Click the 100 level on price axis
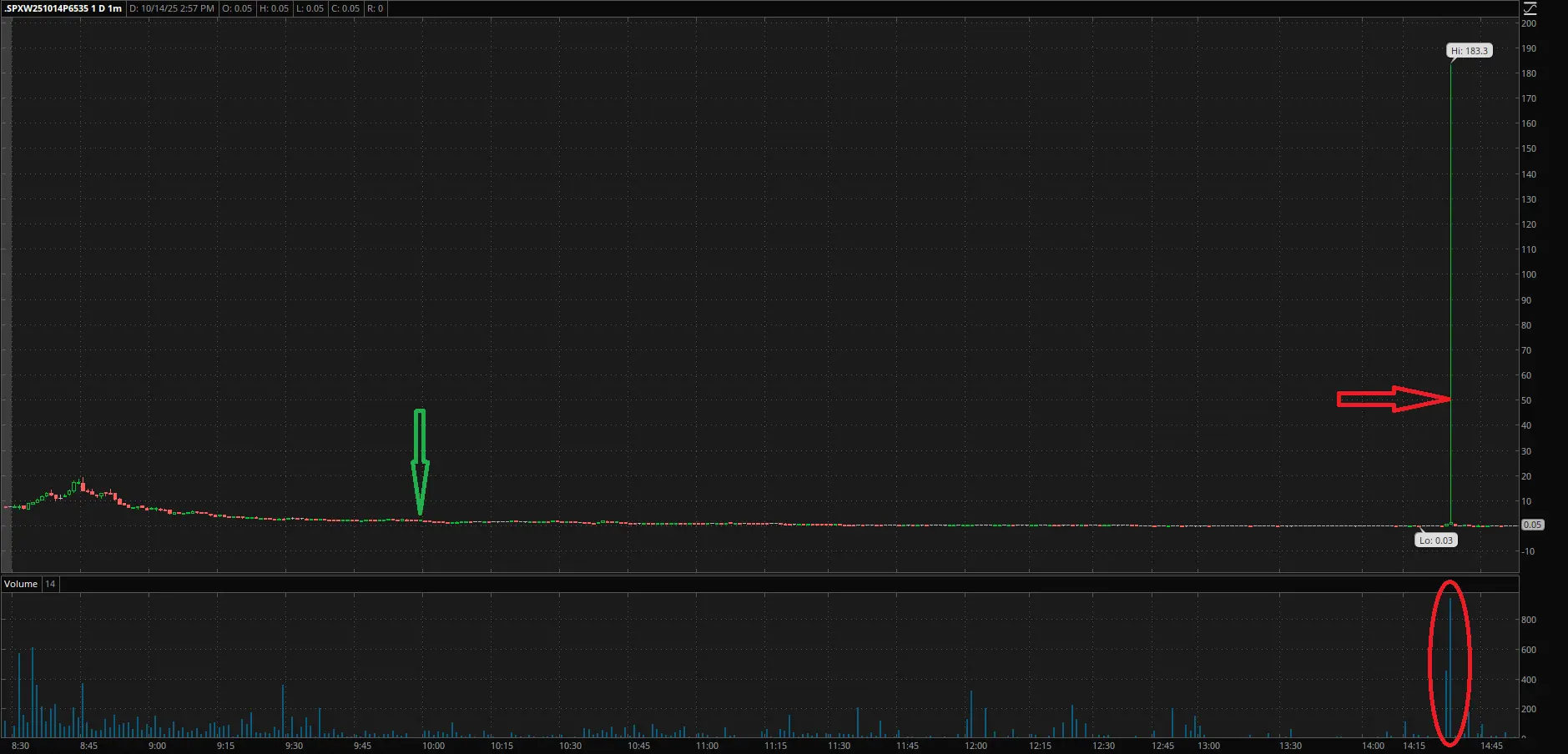Viewport: 1568px width, 754px height. [1529, 274]
